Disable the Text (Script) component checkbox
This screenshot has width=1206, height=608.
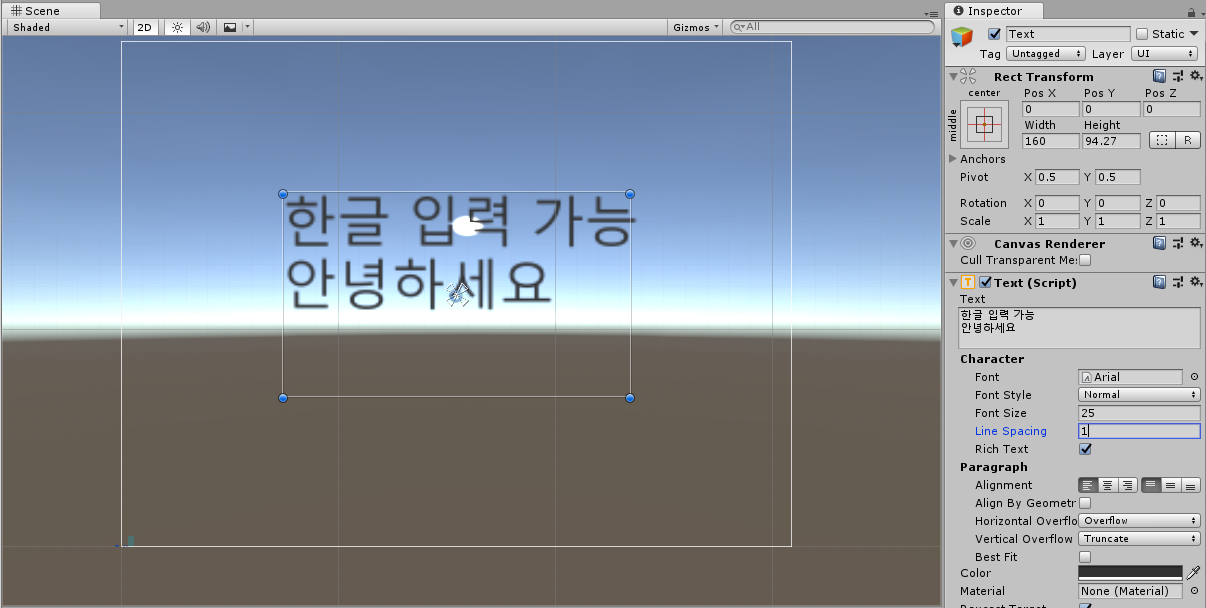pos(986,282)
